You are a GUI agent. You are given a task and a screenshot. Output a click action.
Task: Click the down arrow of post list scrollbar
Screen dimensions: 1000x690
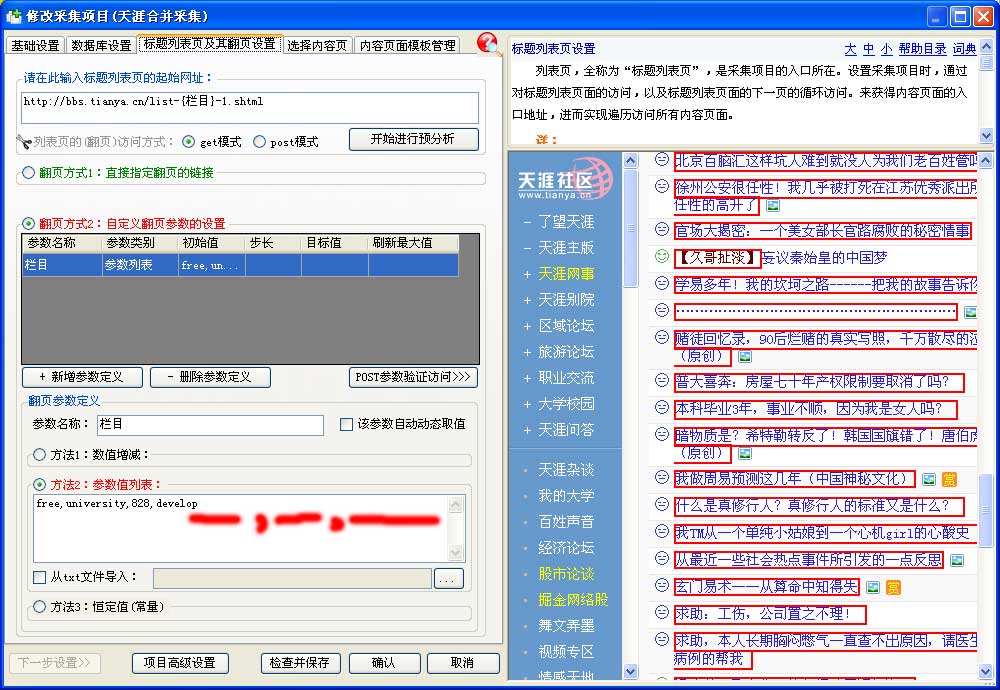[985, 671]
